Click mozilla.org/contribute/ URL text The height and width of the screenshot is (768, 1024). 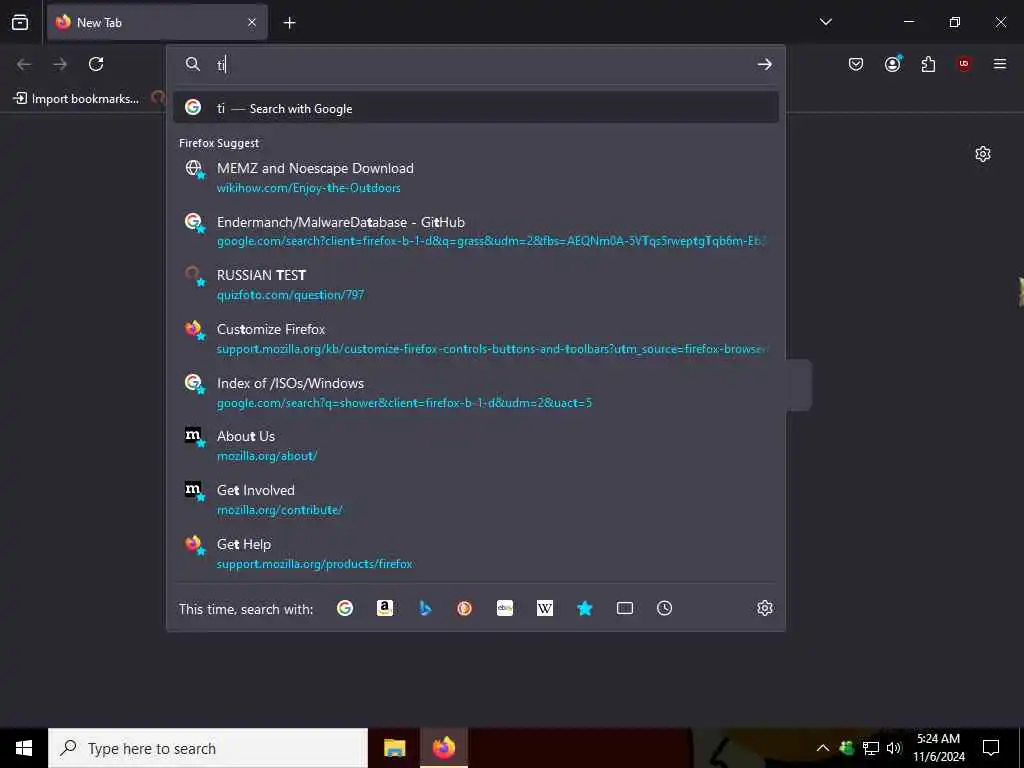click(280, 510)
